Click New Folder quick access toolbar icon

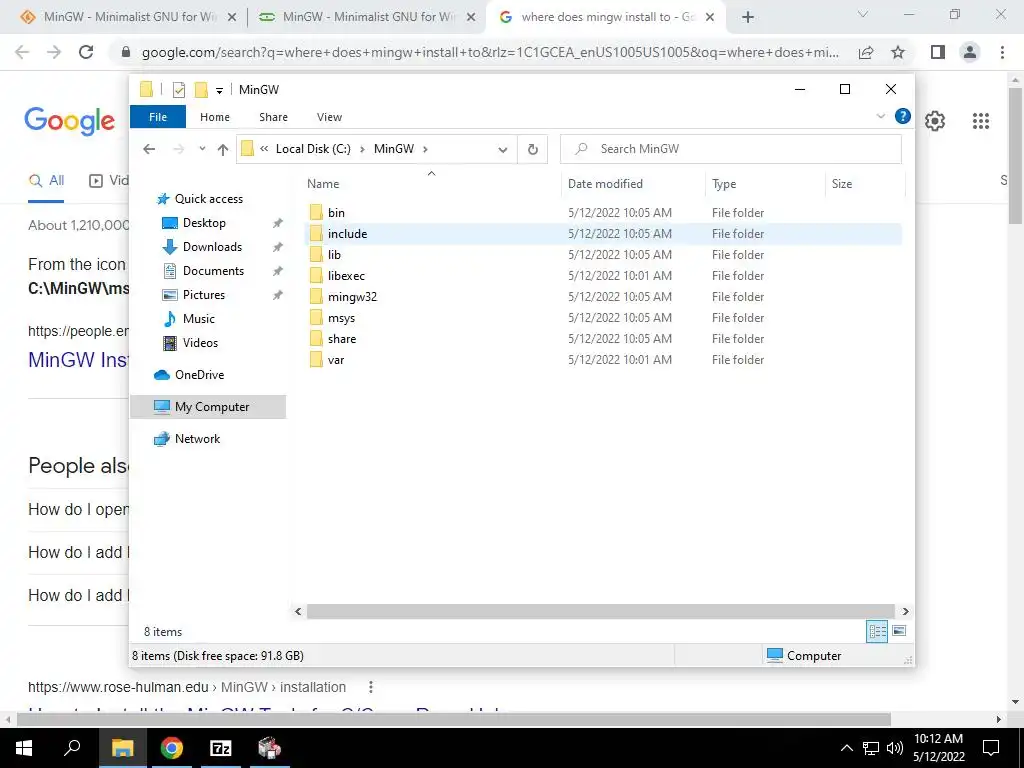[x=201, y=89]
